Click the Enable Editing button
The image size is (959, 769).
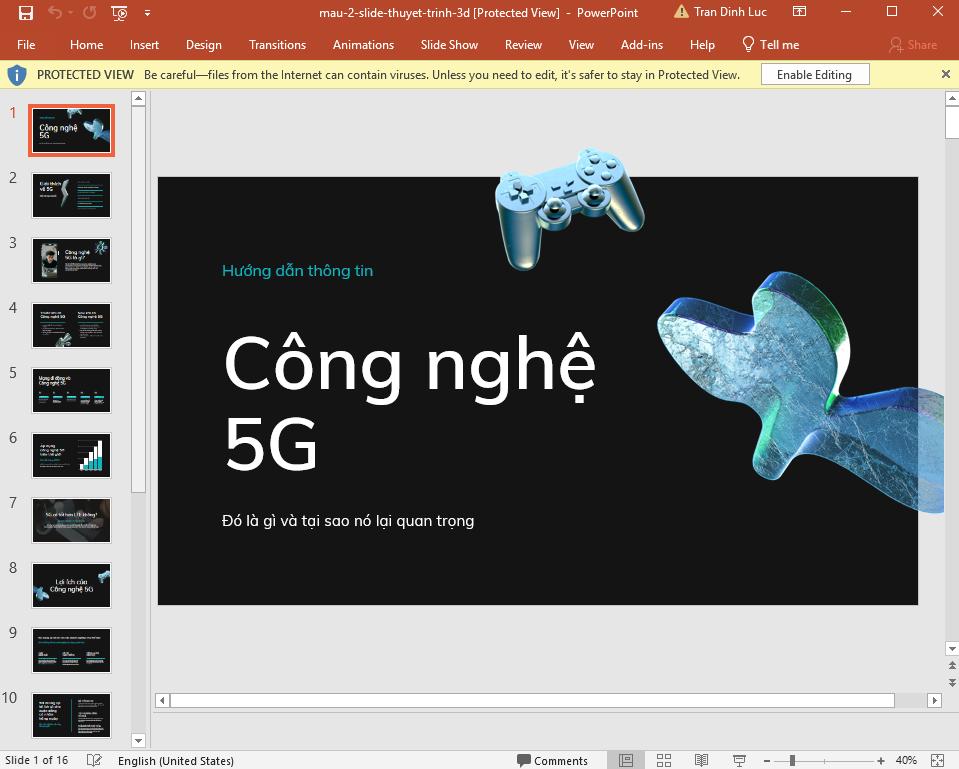[815, 74]
